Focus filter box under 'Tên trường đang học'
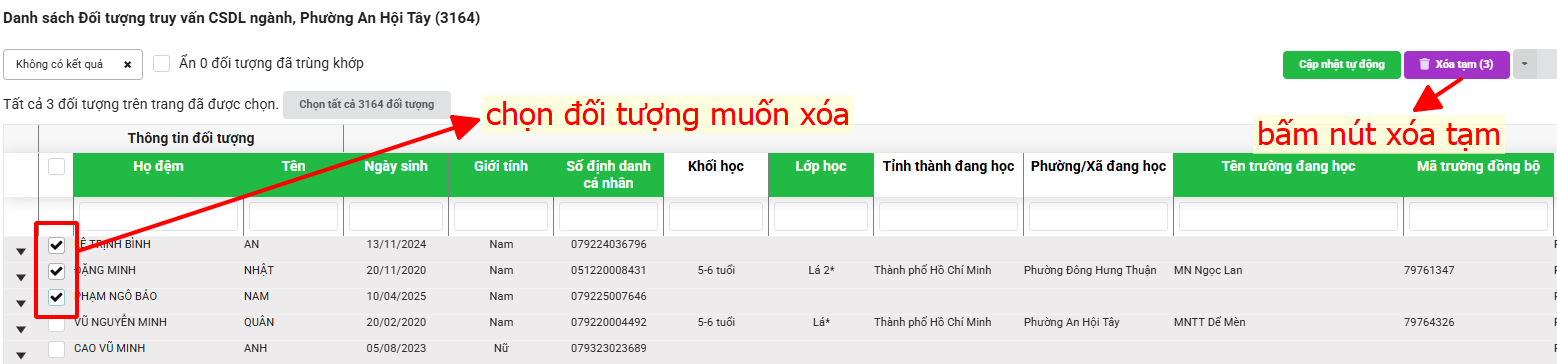This screenshot has height=364, width=1557. coord(1288,217)
